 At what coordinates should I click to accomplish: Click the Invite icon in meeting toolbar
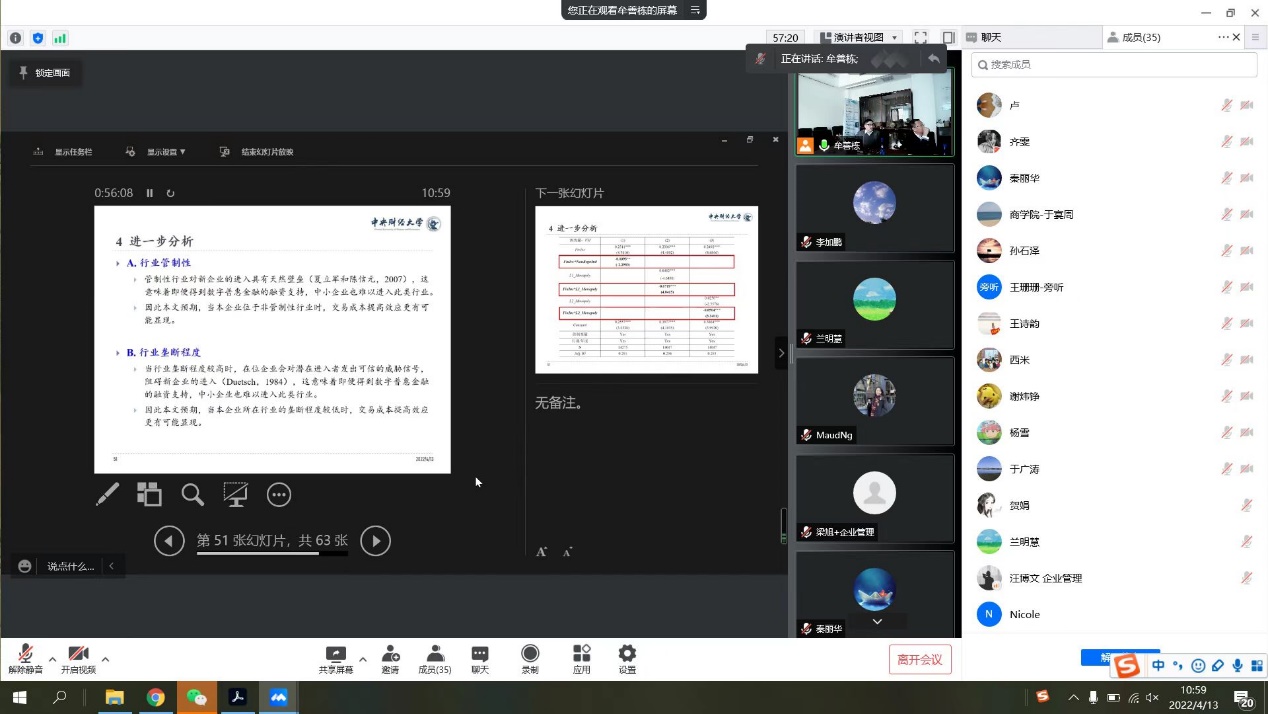coord(390,654)
